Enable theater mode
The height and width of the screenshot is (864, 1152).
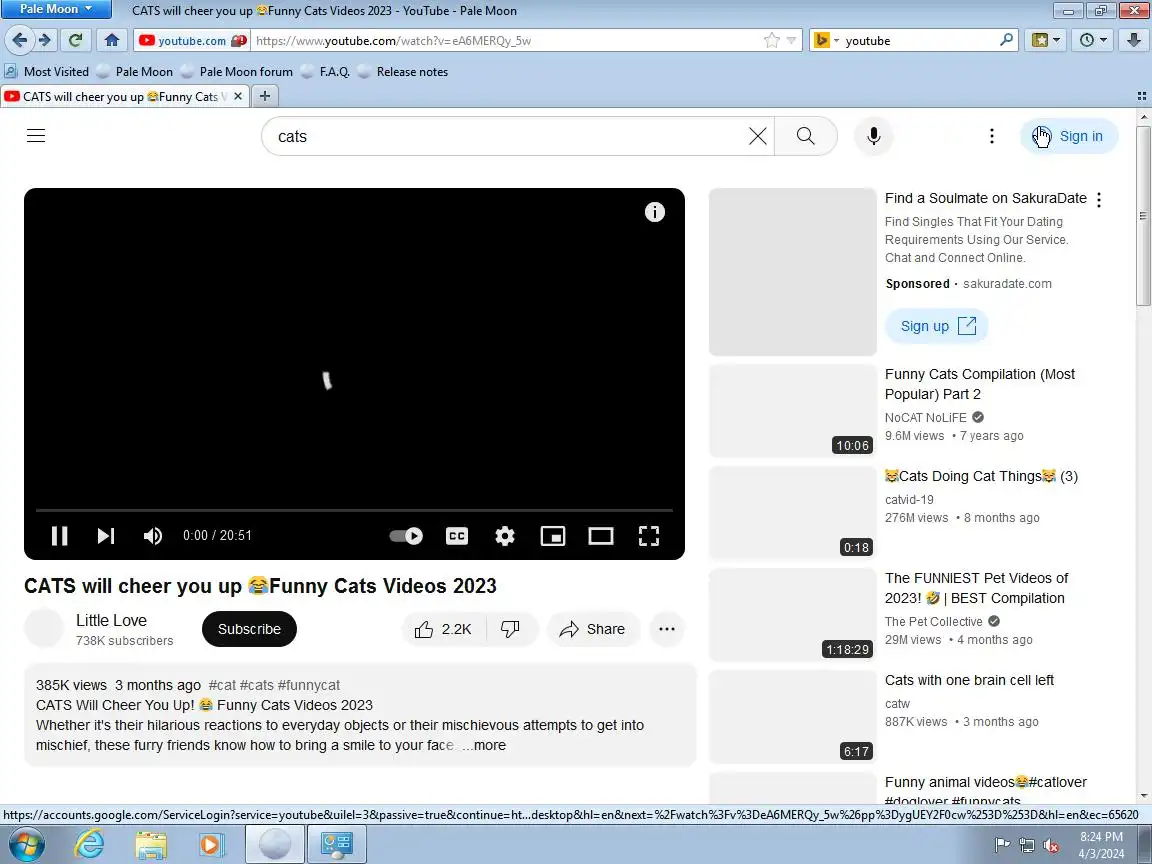(x=601, y=536)
